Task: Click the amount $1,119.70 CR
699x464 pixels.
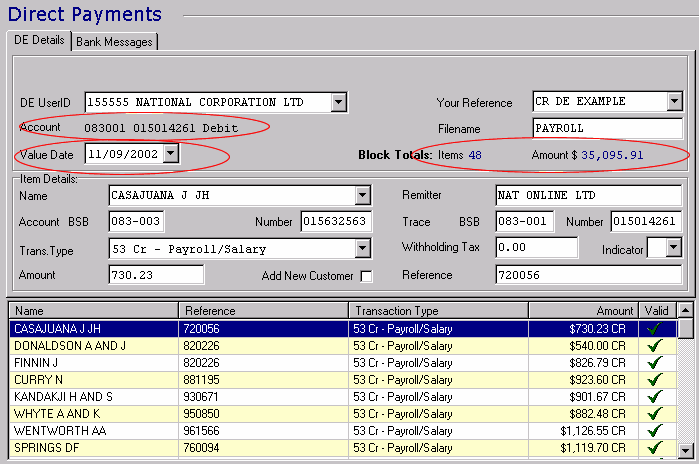Action: click(x=593, y=448)
